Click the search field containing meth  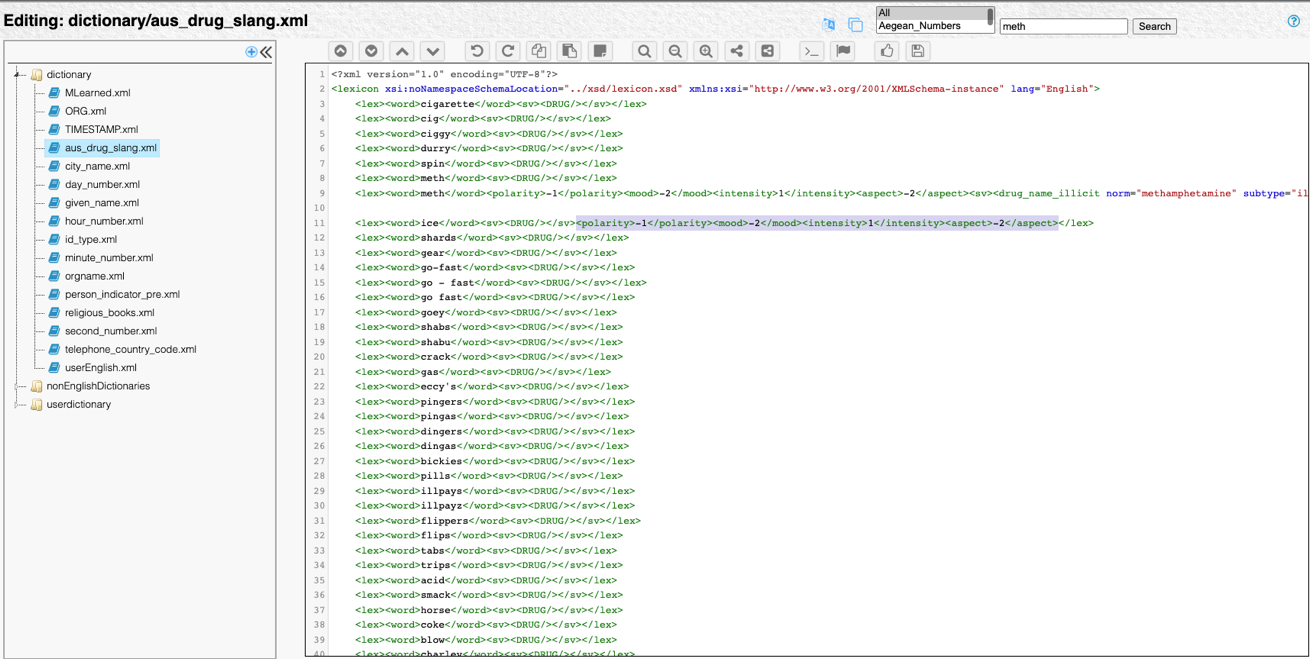(x=1063, y=26)
